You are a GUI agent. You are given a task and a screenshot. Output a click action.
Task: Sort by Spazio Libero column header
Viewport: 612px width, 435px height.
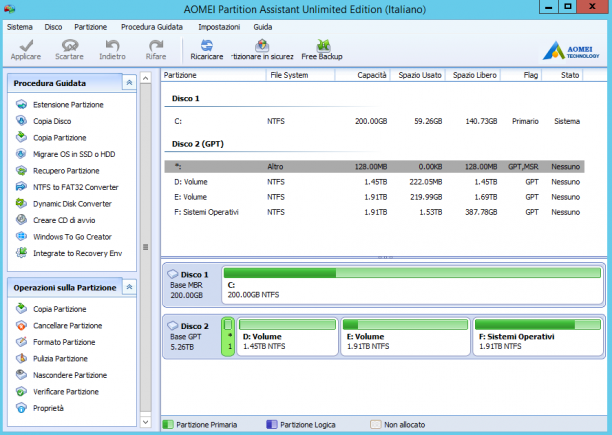point(473,75)
